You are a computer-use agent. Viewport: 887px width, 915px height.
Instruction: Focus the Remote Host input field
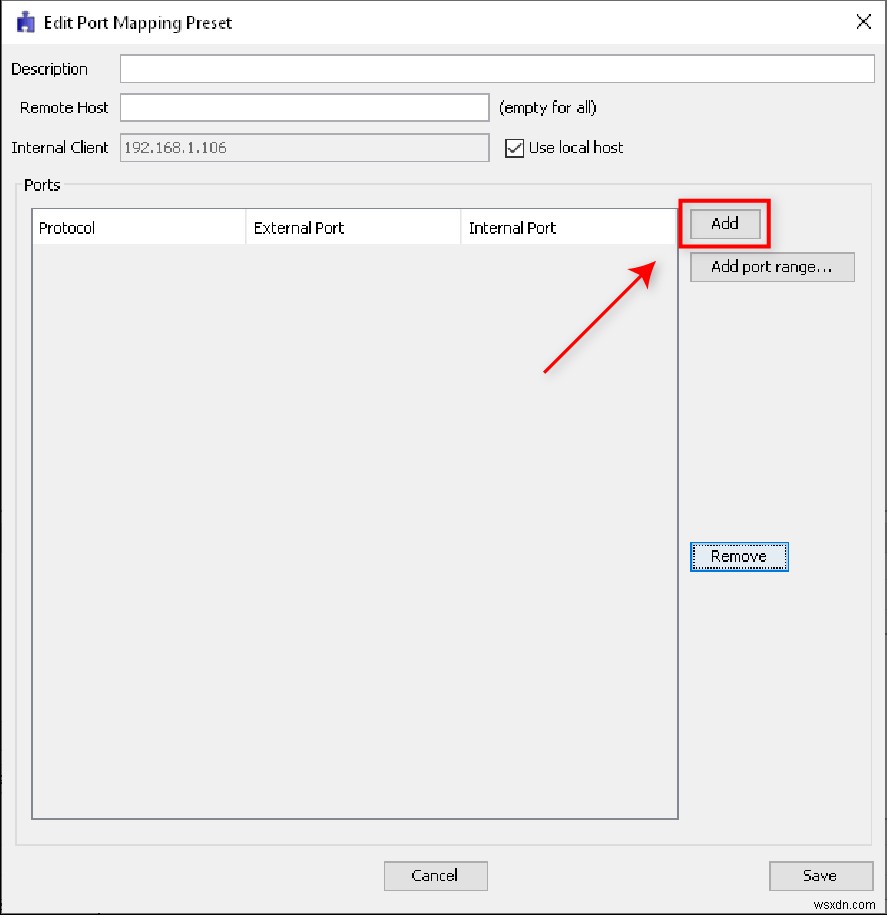click(305, 107)
